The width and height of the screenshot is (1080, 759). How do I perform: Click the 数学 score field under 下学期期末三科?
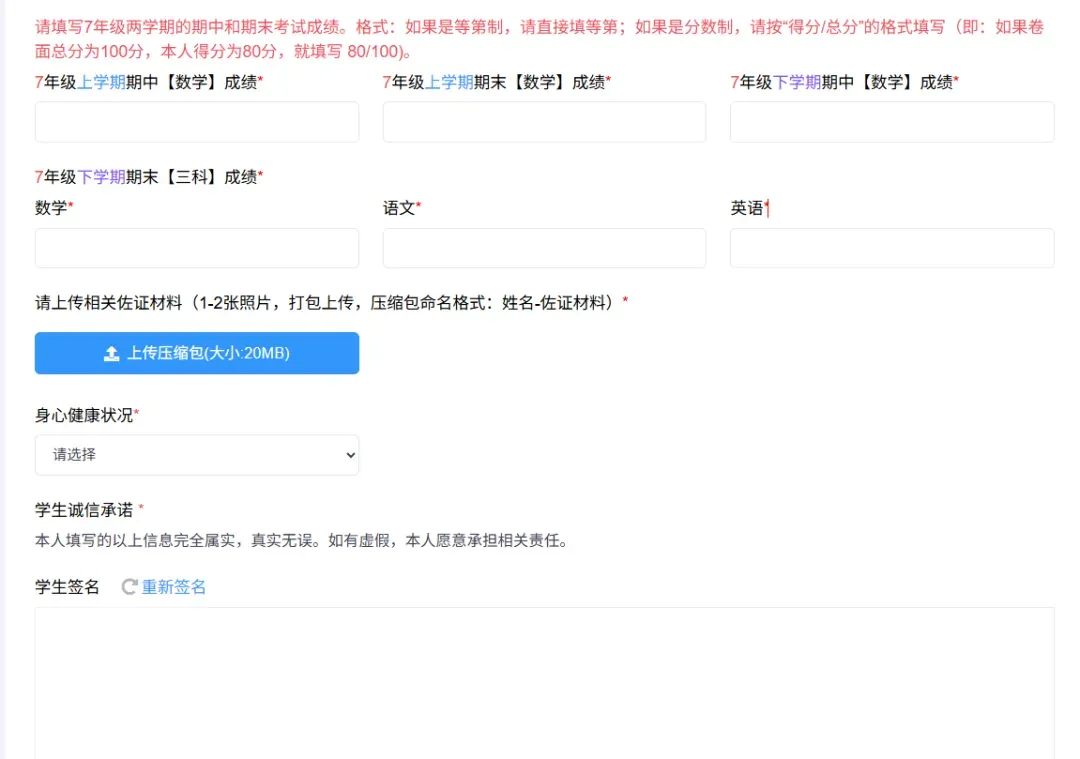[x=197, y=248]
